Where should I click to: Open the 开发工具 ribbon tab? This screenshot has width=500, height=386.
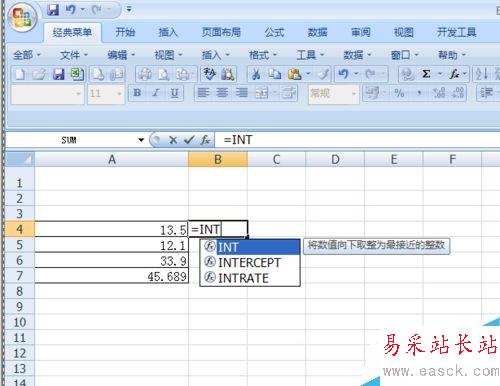coord(456,32)
